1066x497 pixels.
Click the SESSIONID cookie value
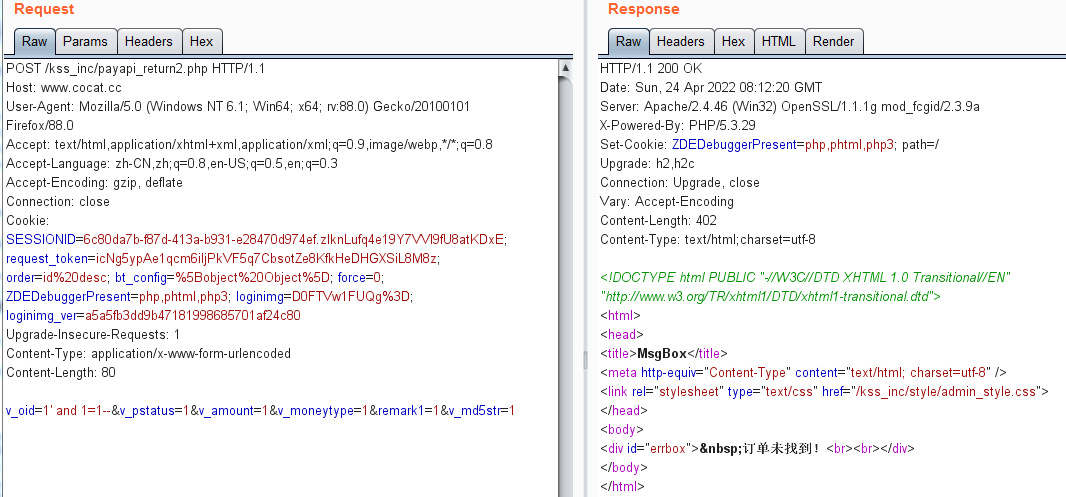tap(294, 240)
